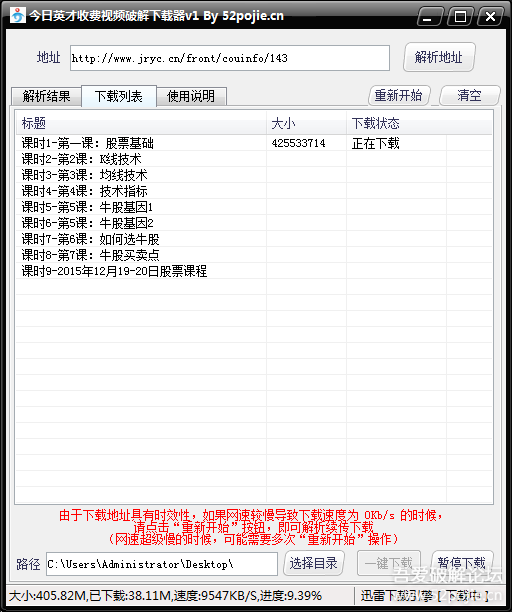Click the 解析地址 button
512x612 pixels.
pyautogui.click(x=439, y=57)
